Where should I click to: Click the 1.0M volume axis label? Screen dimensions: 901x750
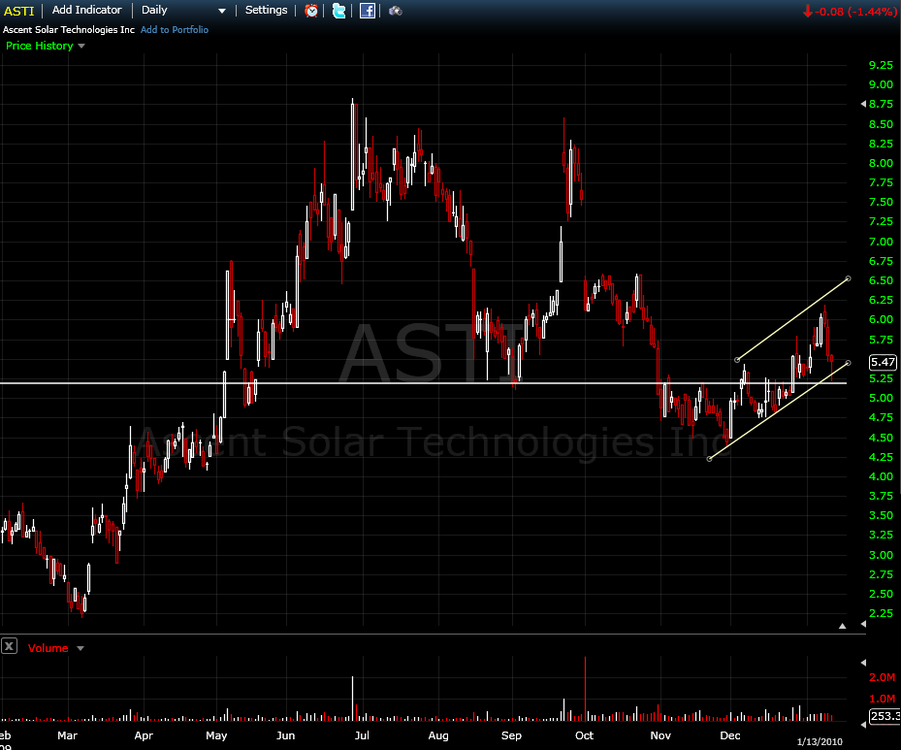[x=882, y=698]
